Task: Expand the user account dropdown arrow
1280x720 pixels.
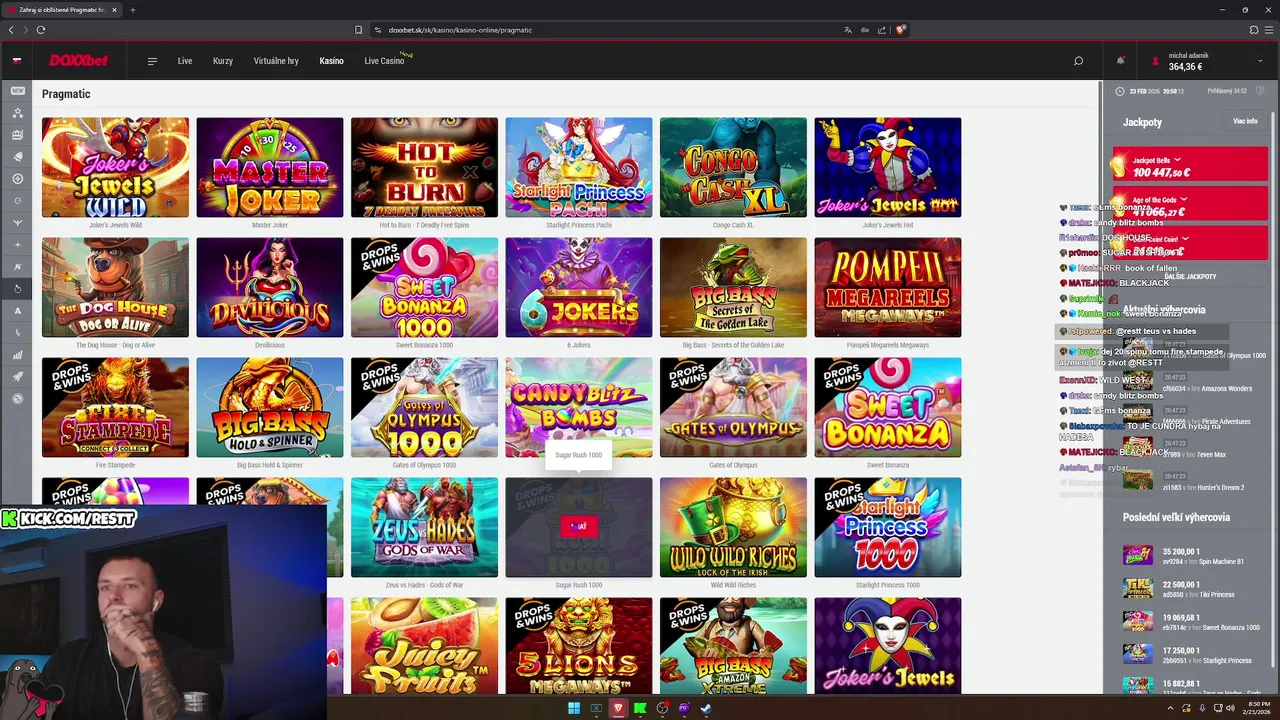Action: click(1260, 61)
